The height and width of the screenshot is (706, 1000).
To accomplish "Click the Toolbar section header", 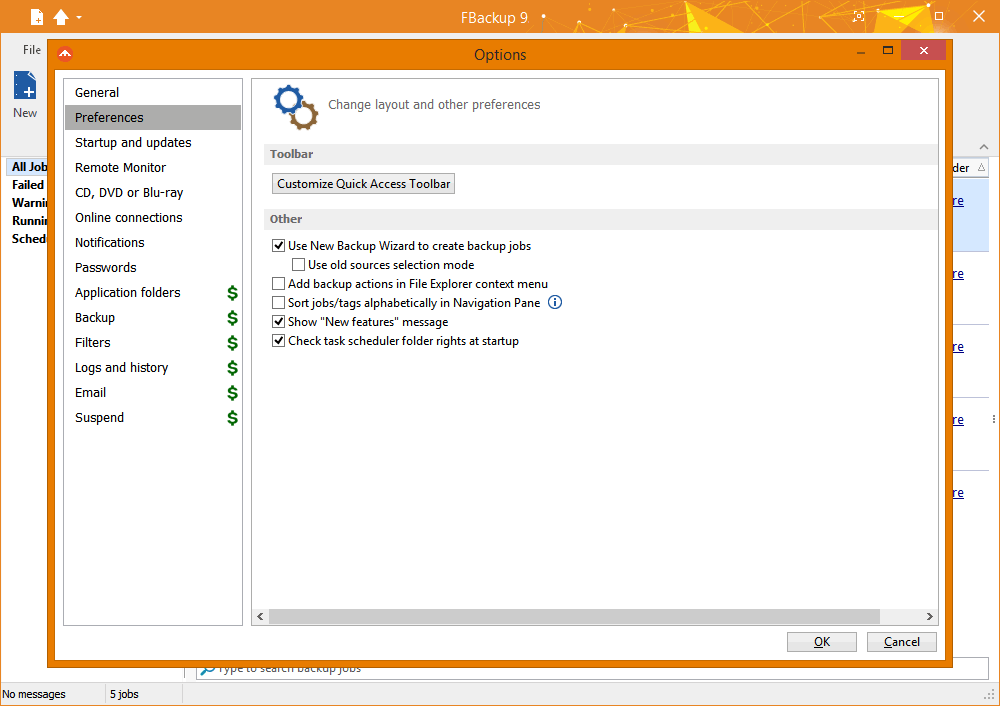I will click(601, 154).
